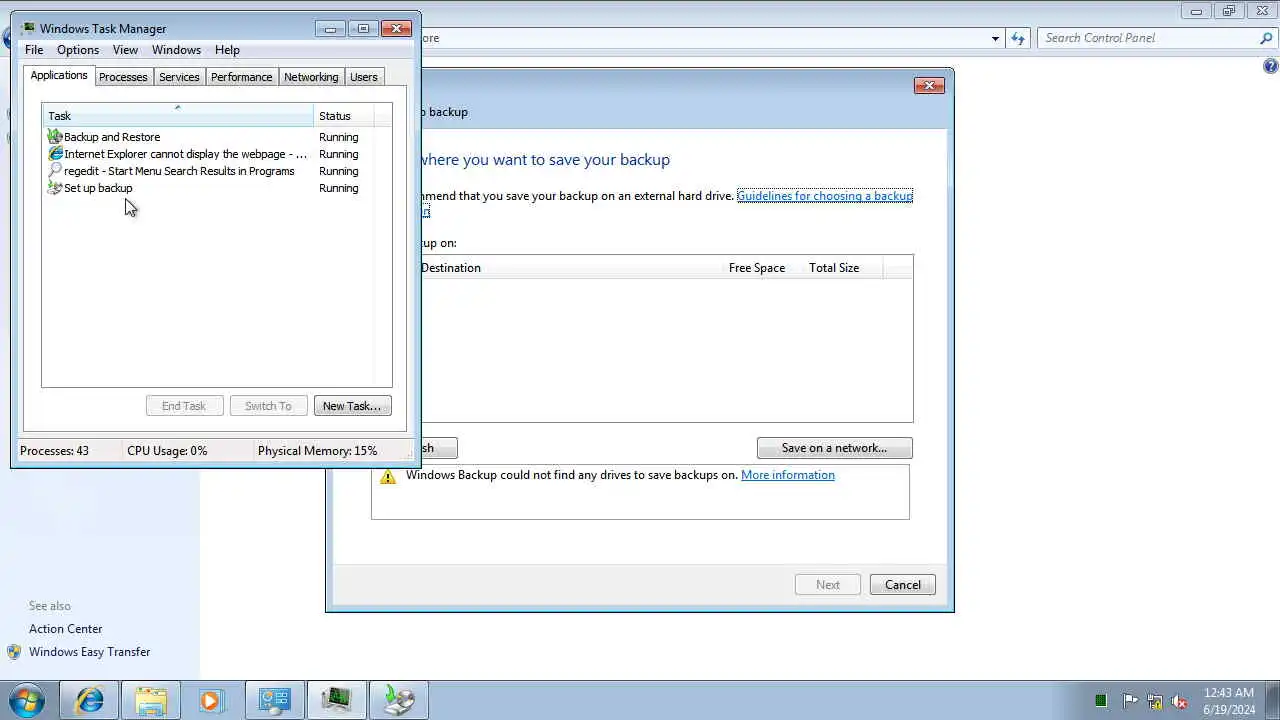Click the network tray icon
1280x720 pixels.
point(1155,701)
